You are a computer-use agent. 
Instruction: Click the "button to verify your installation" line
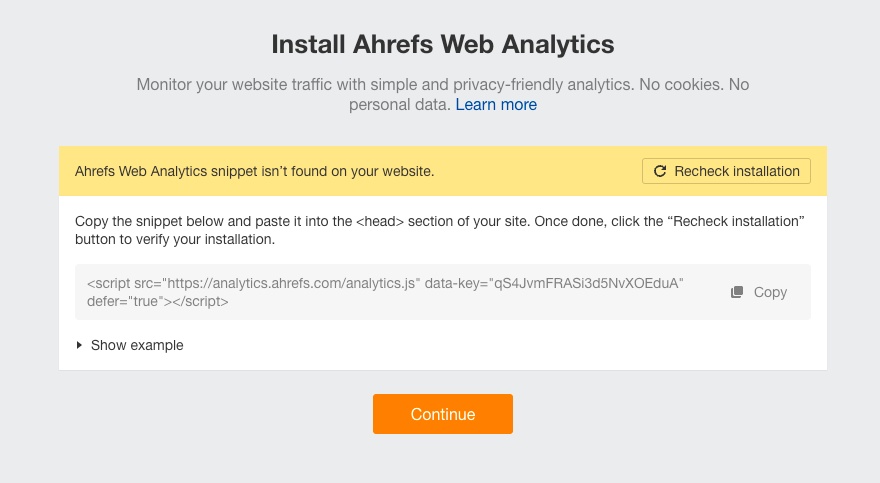click(174, 239)
